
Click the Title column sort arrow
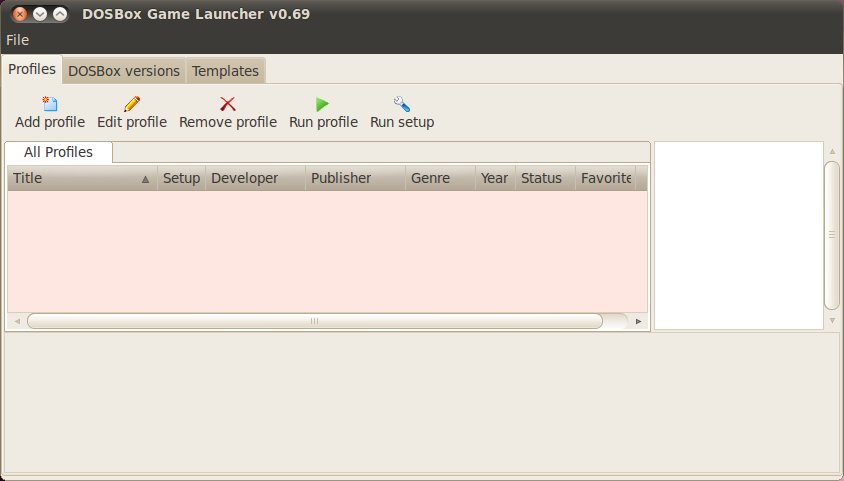(145, 179)
